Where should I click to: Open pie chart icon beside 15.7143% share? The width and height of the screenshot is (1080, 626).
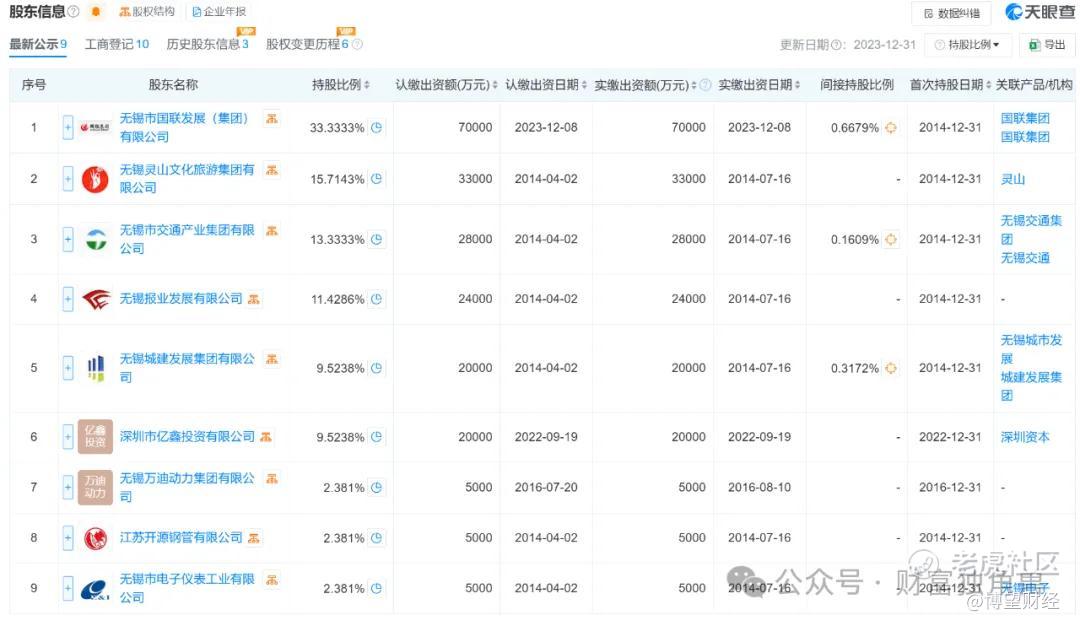tap(376, 179)
